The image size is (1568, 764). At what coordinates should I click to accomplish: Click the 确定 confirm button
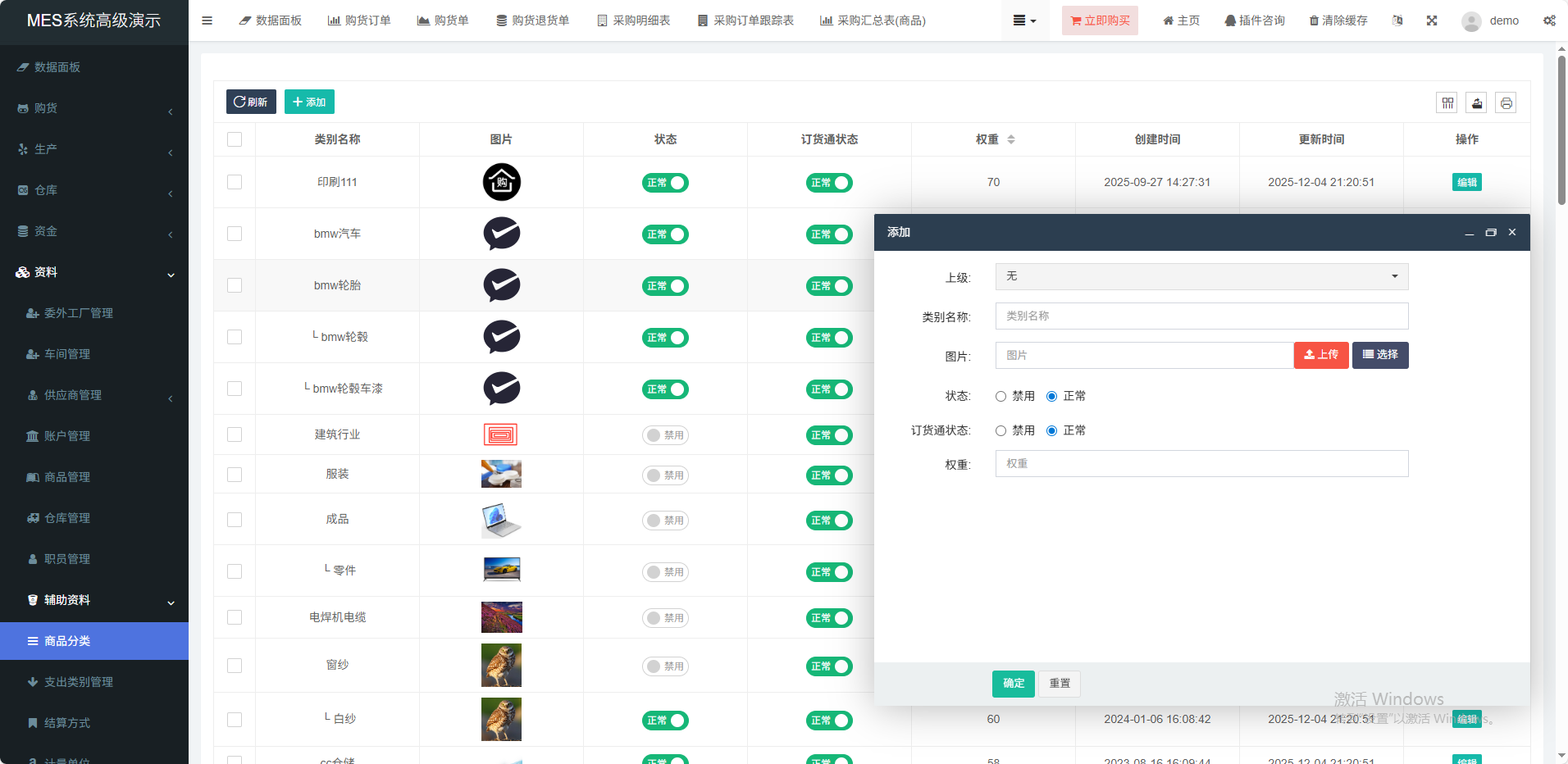1013,684
